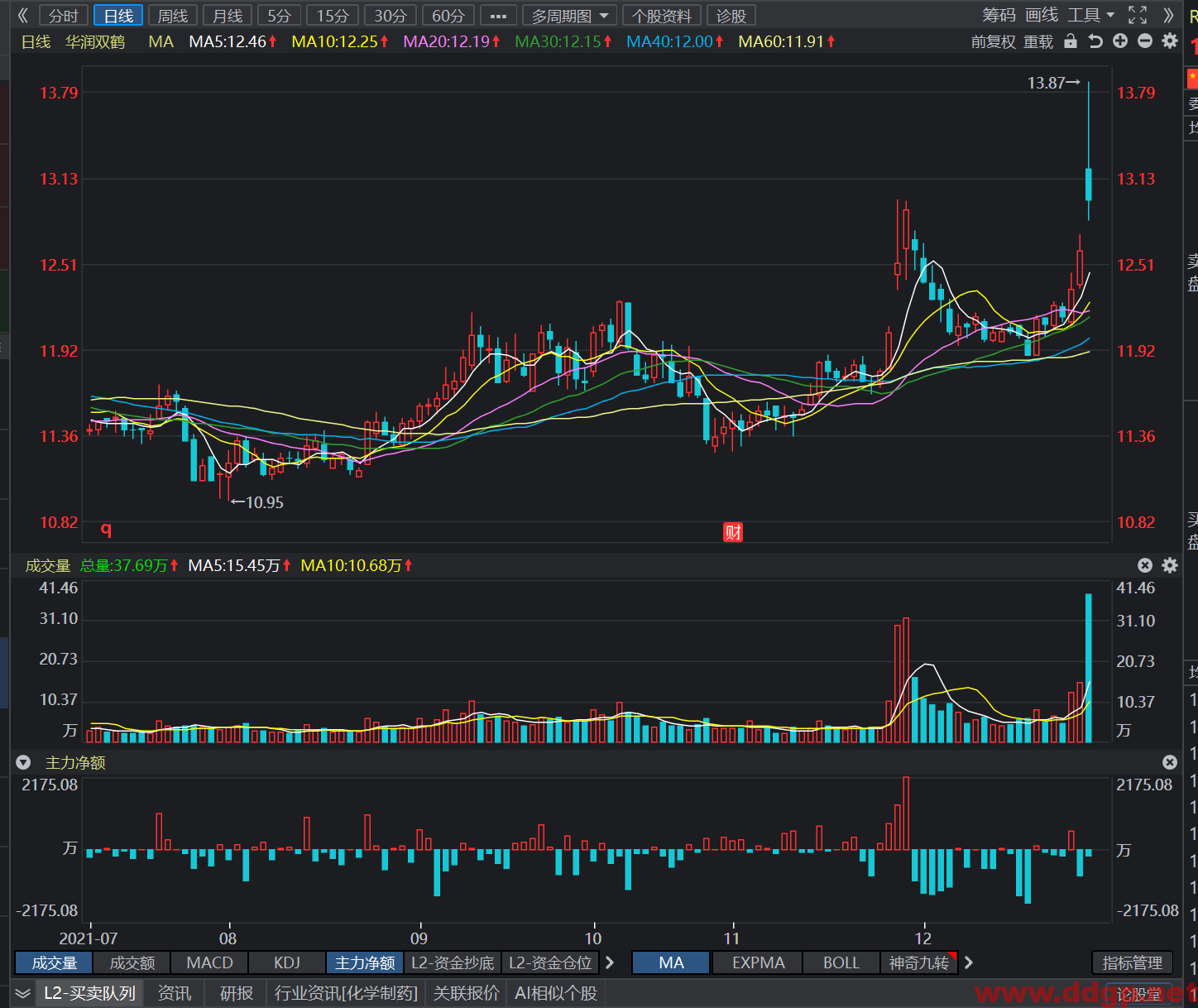Toggle 前复权 price adjustment
Viewport: 1198px width, 1008px height.
click(993, 41)
